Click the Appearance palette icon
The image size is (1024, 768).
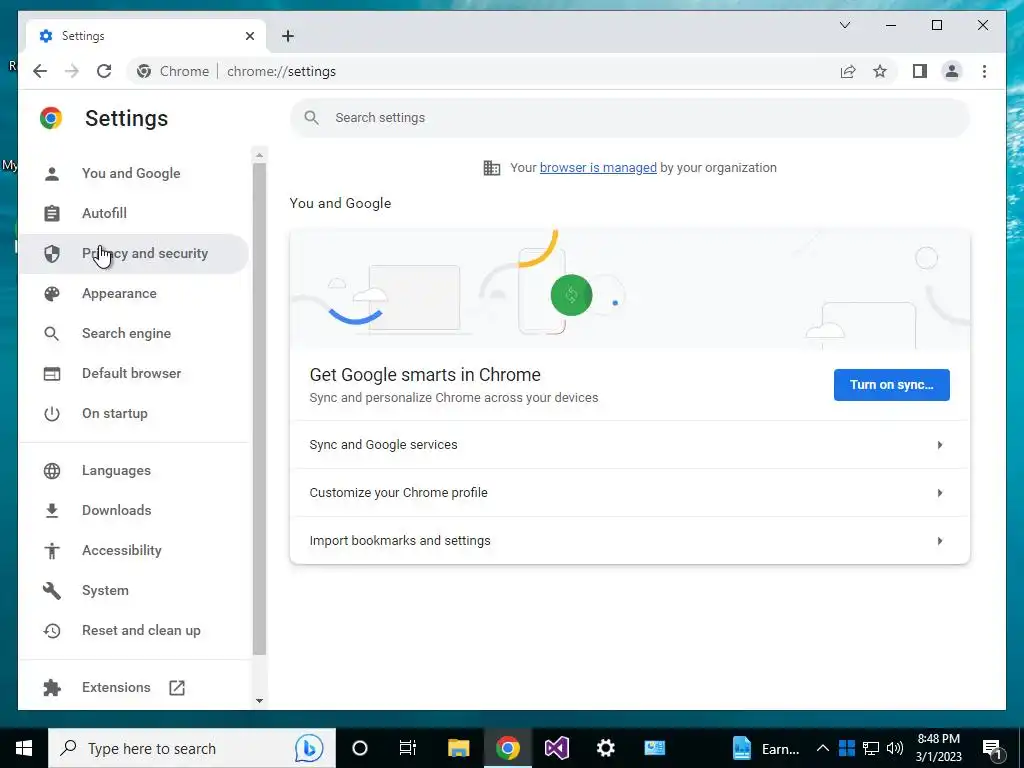pos(52,294)
